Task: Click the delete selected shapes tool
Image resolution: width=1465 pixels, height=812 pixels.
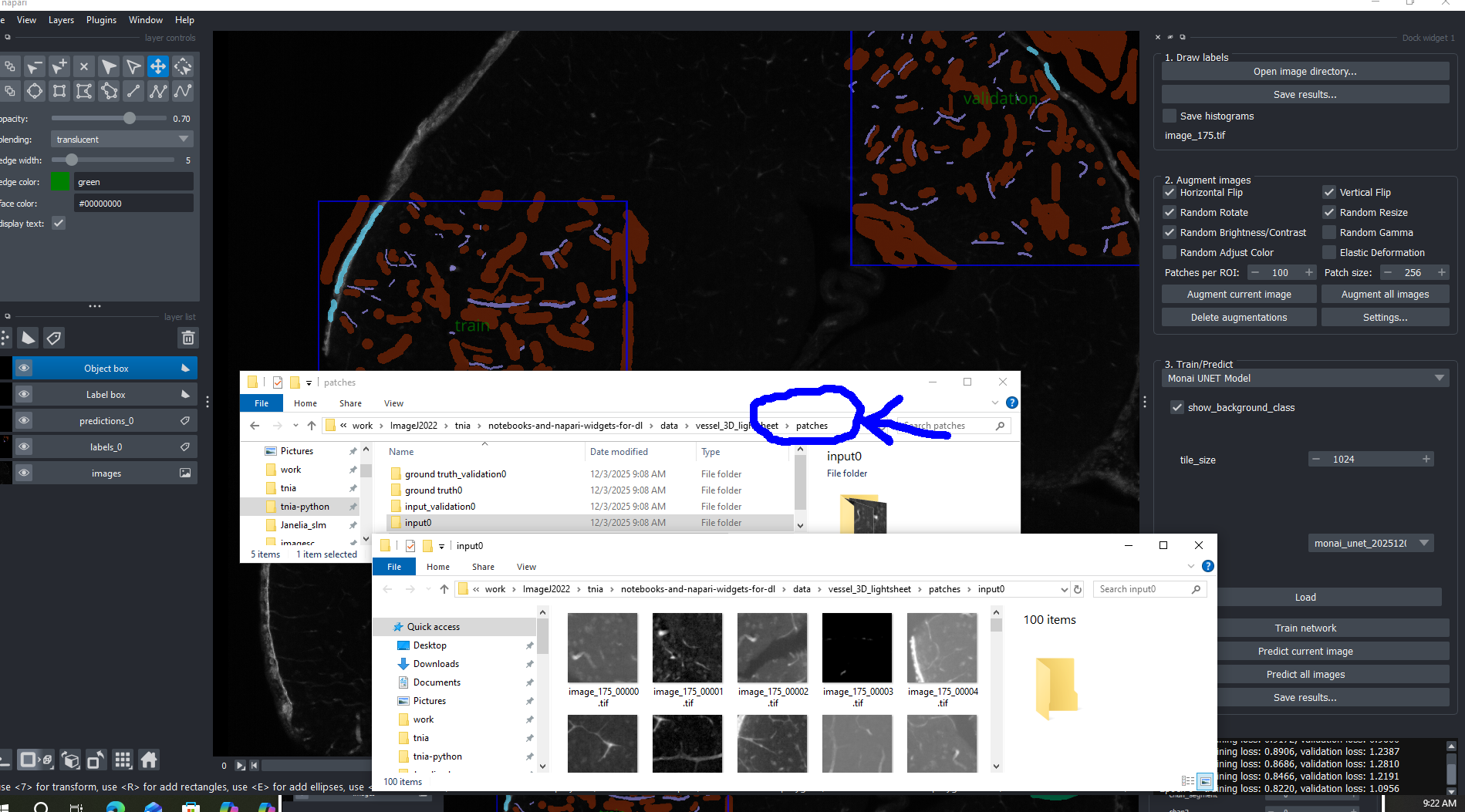Action: click(x=84, y=67)
